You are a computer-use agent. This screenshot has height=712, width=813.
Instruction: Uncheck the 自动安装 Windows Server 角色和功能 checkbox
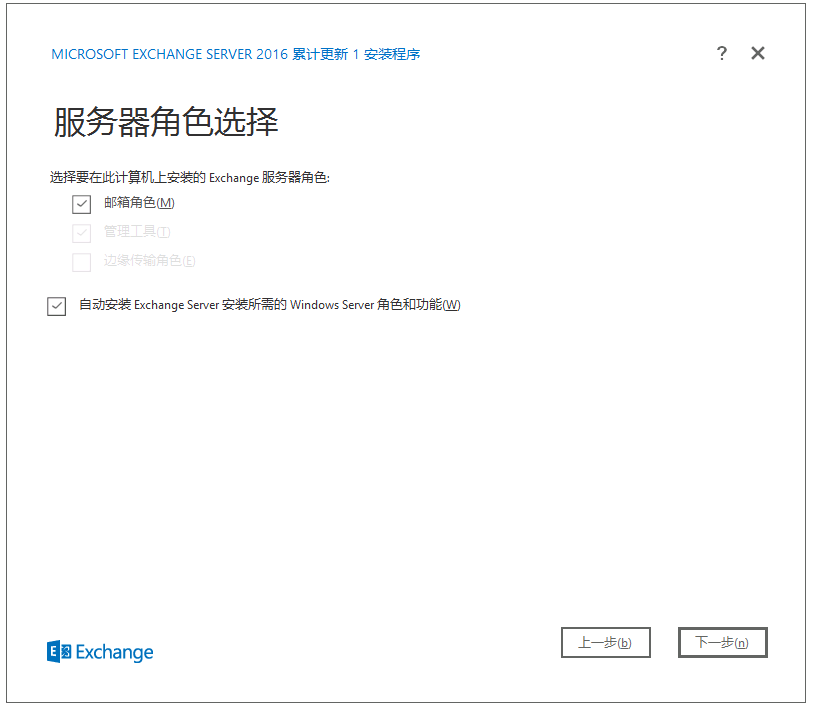pos(56,306)
